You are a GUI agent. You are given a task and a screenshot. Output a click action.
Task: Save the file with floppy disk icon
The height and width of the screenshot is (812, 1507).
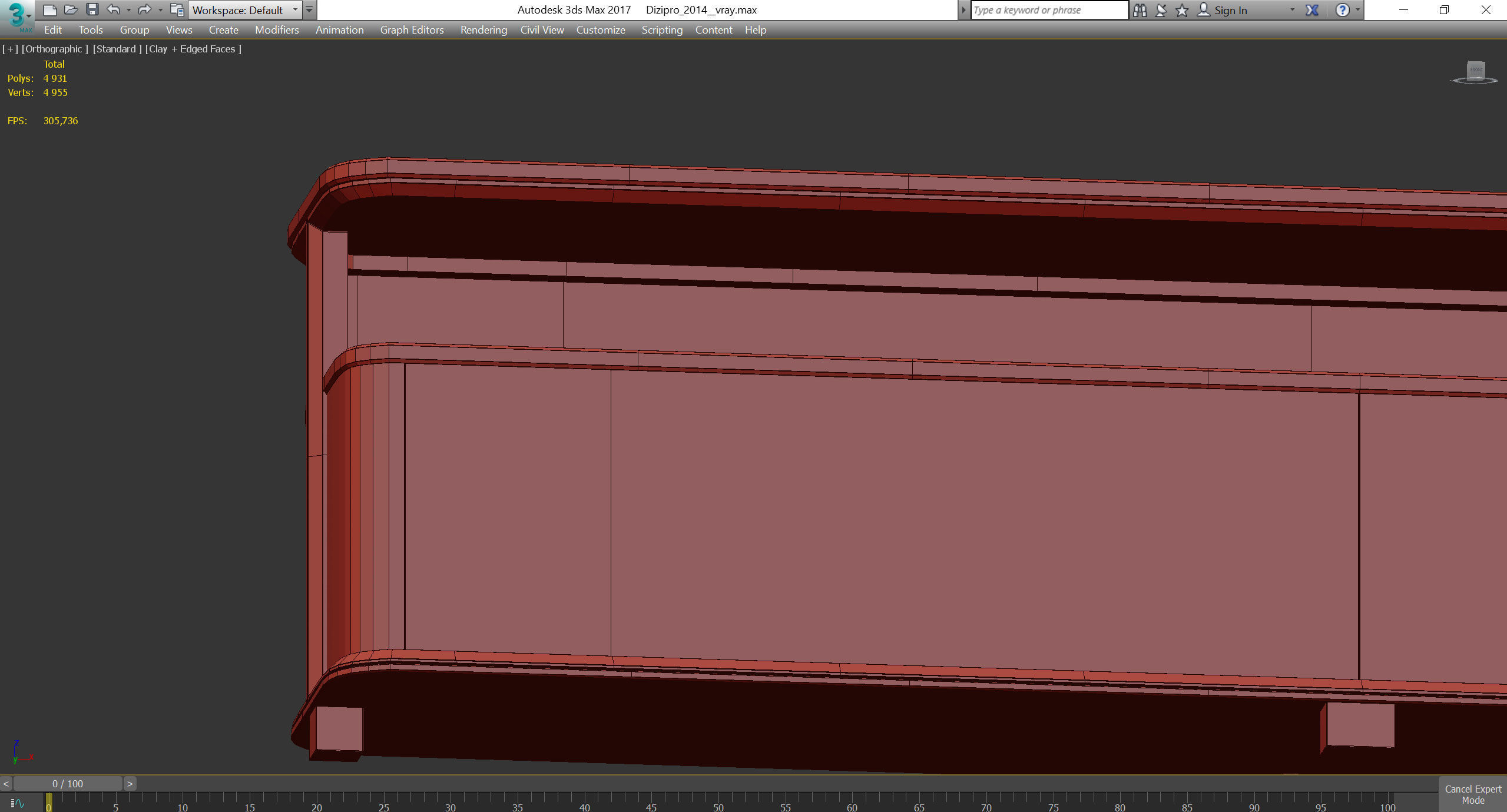coord(92,10)
